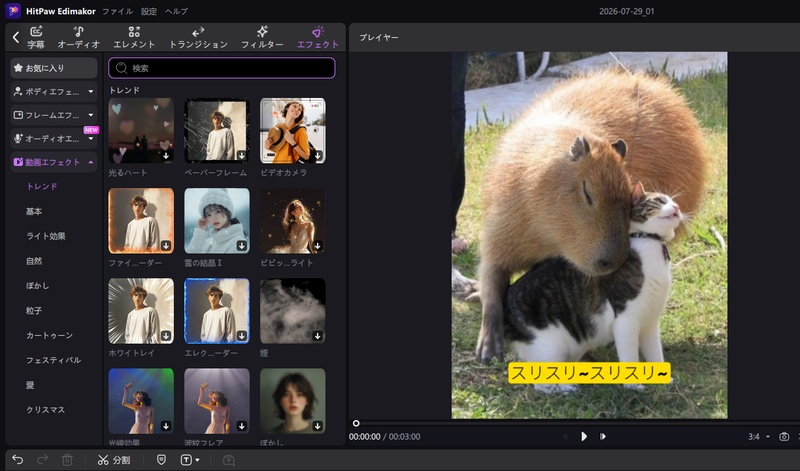Download the 光線効果 effect

[x=166, y=426]
